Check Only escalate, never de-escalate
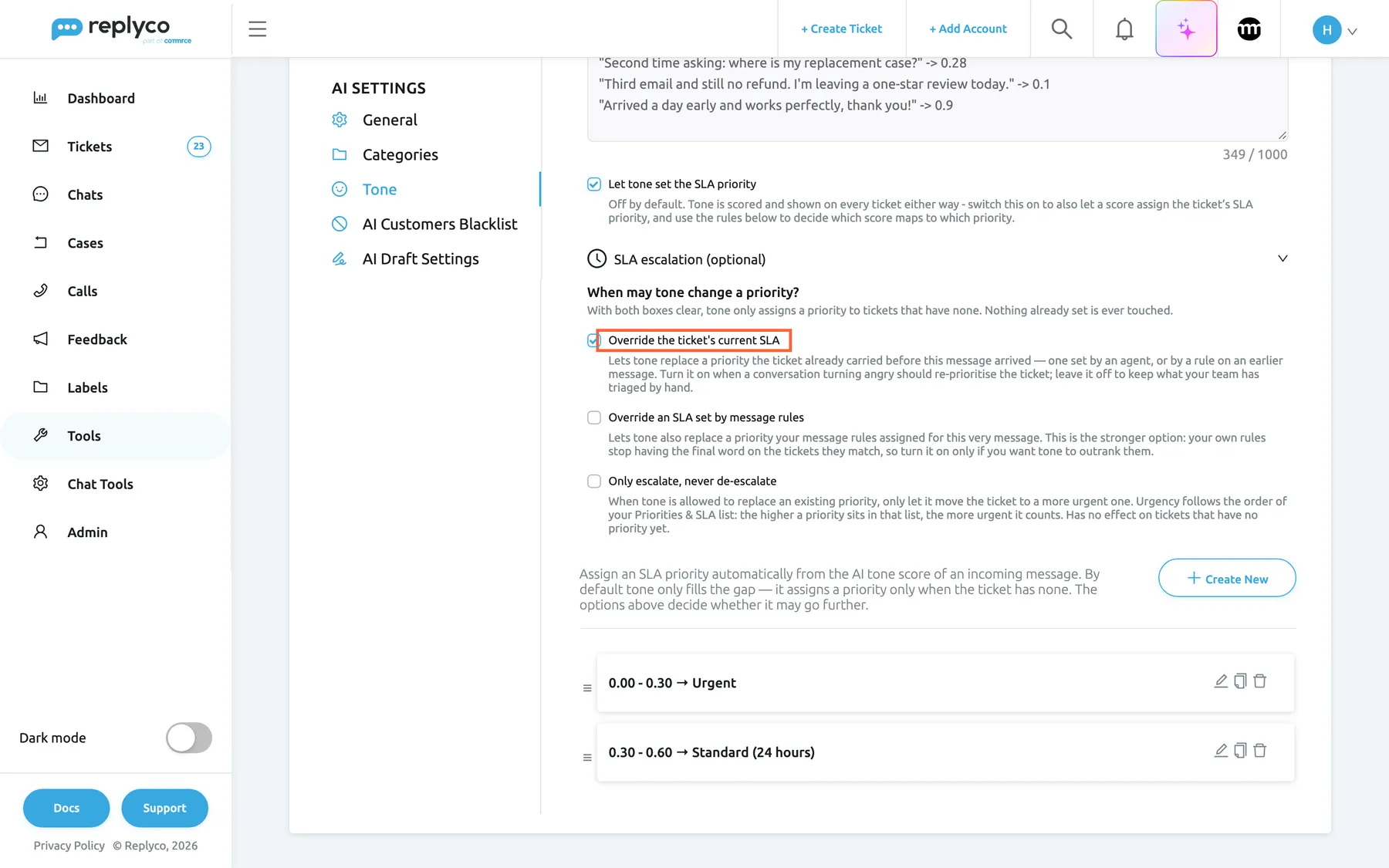Screen dimensions: 1389x868 594,481
